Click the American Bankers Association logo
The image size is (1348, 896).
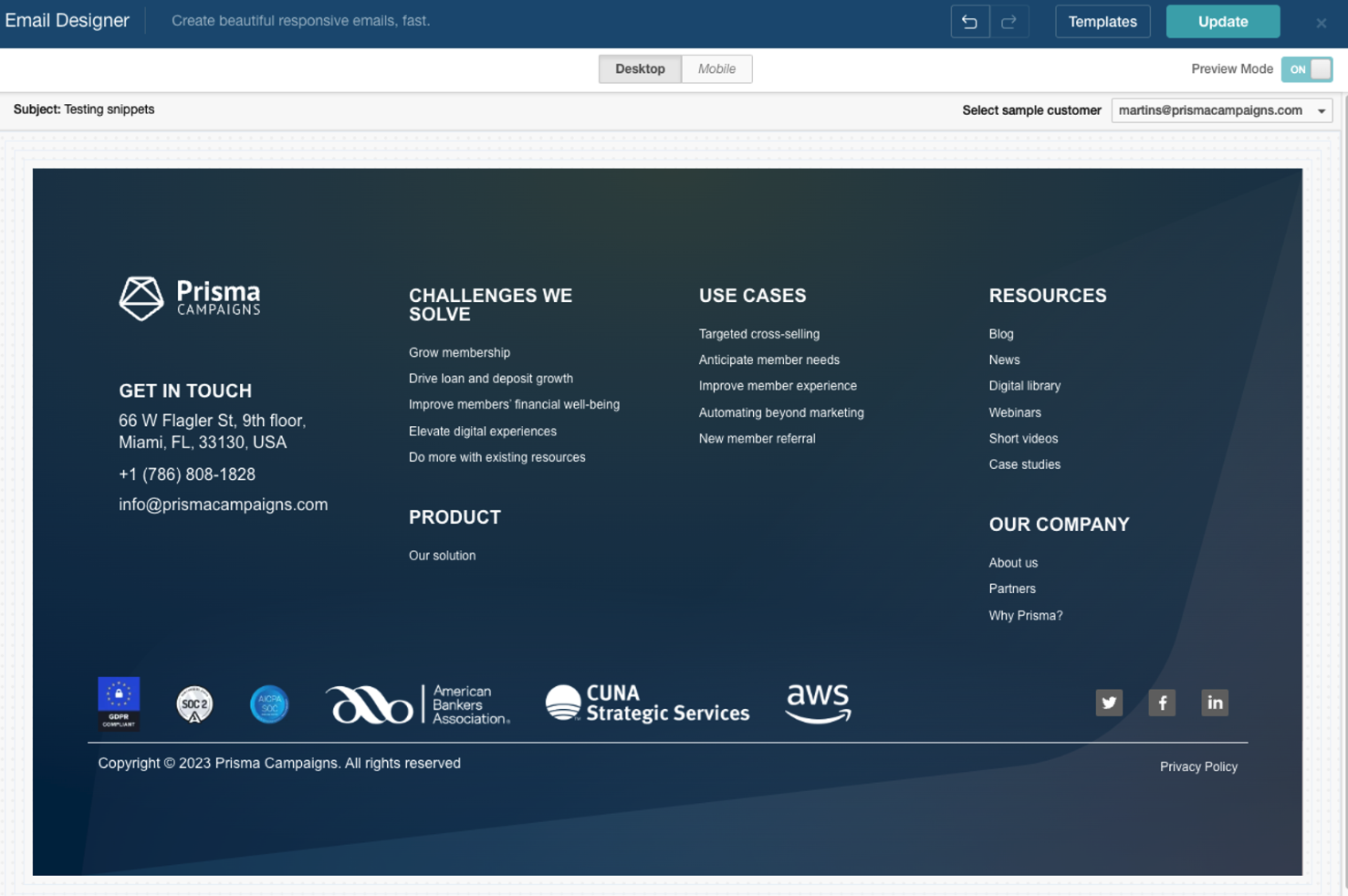(418, 704)
